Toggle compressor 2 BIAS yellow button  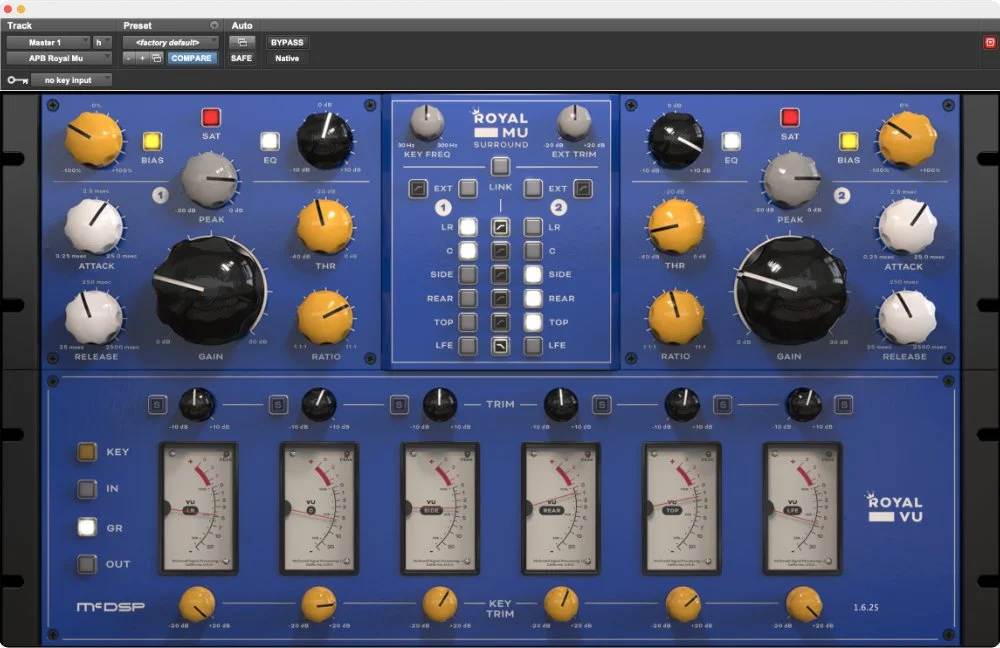click(x=848, y=141)
